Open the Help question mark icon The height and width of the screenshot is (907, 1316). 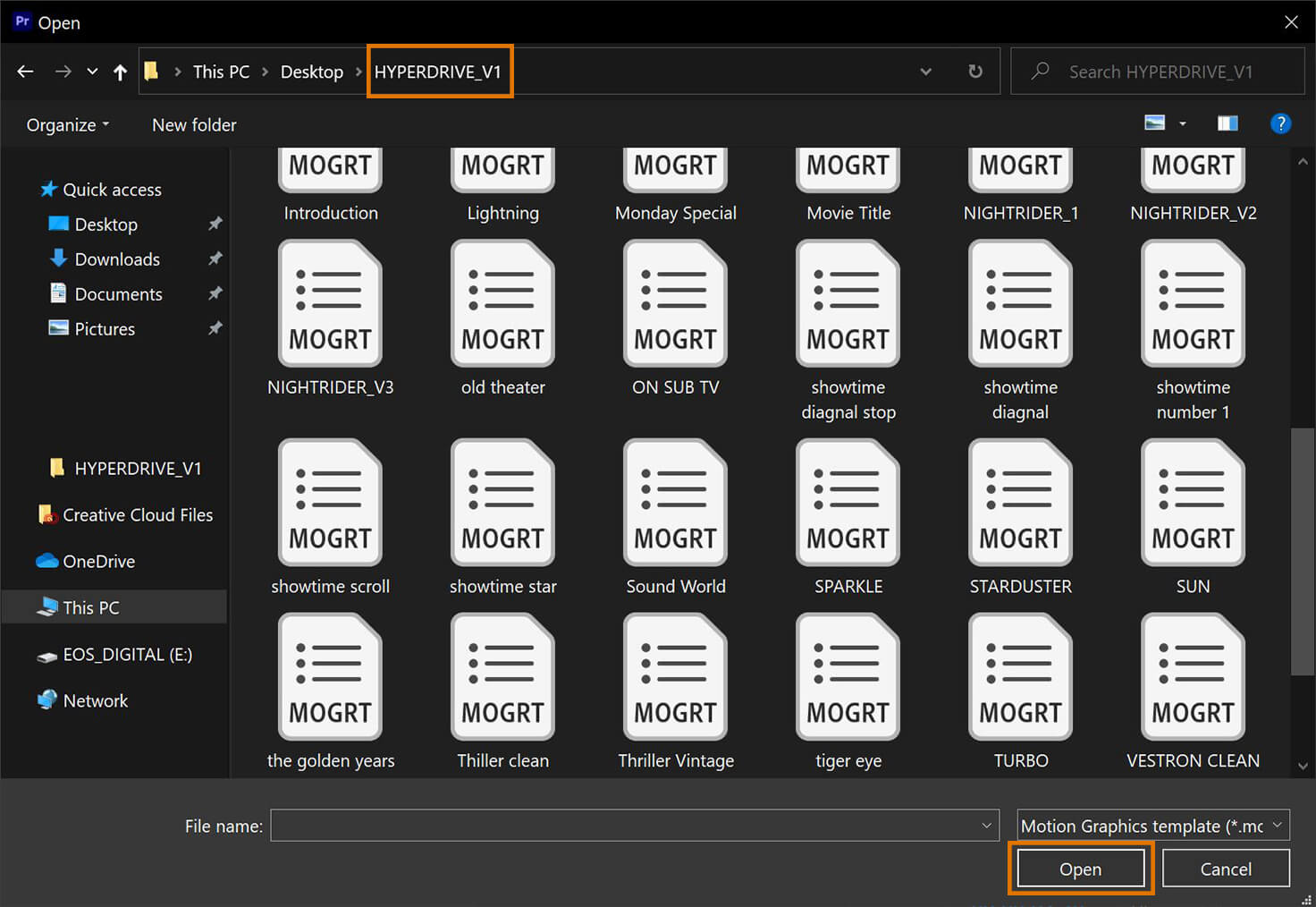1280,123
